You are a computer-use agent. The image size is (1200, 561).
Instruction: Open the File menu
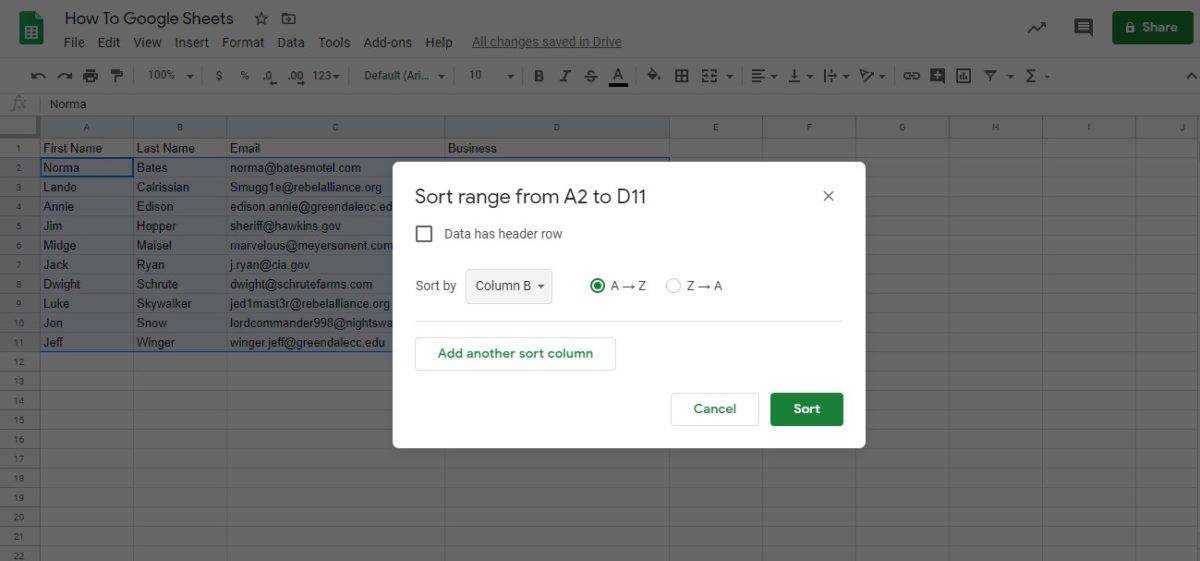point(74,42)
